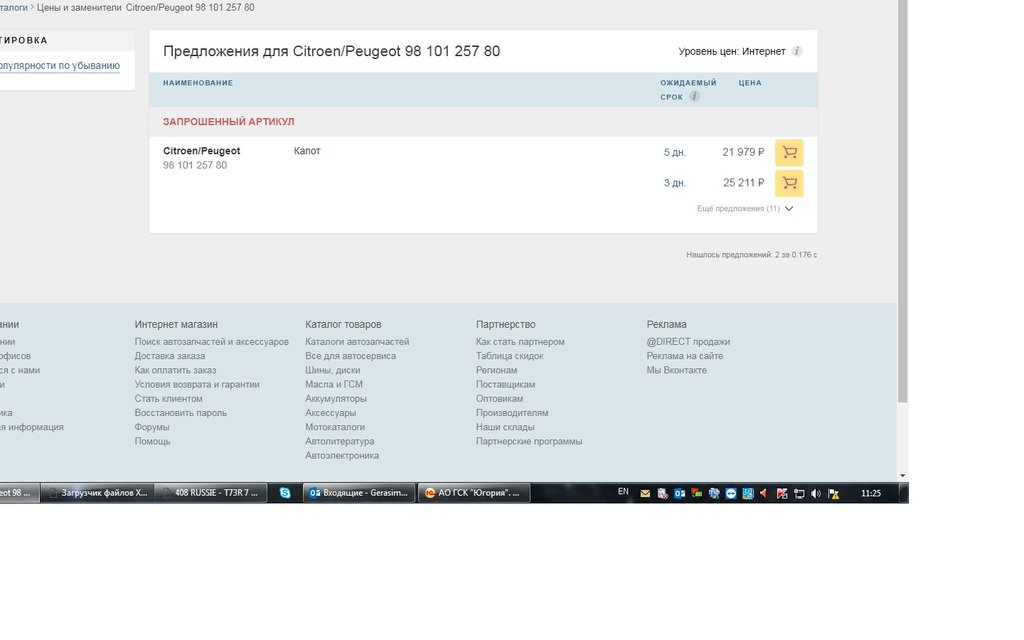This screenshot has width=1024, height=640.
Task: Open Реклама на сайте link
Action: point(685,356)
